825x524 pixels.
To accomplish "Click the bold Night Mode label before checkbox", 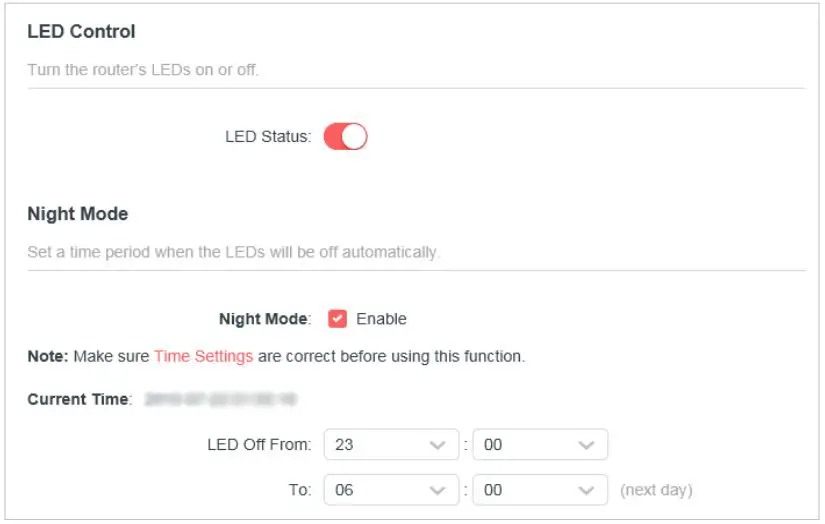I will tap(265, 319).
